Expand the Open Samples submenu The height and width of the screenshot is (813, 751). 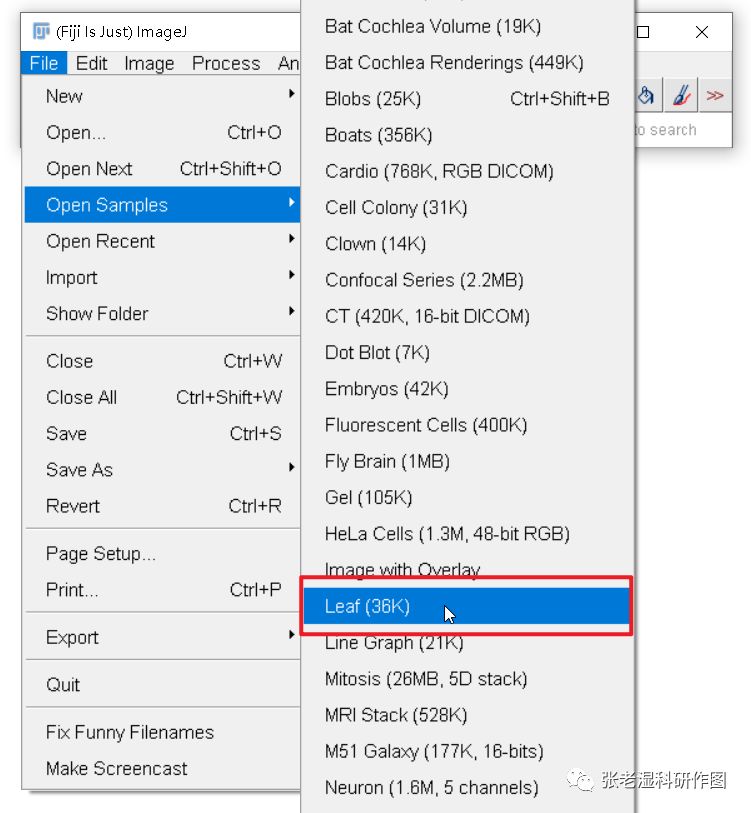tap(162, 205)
